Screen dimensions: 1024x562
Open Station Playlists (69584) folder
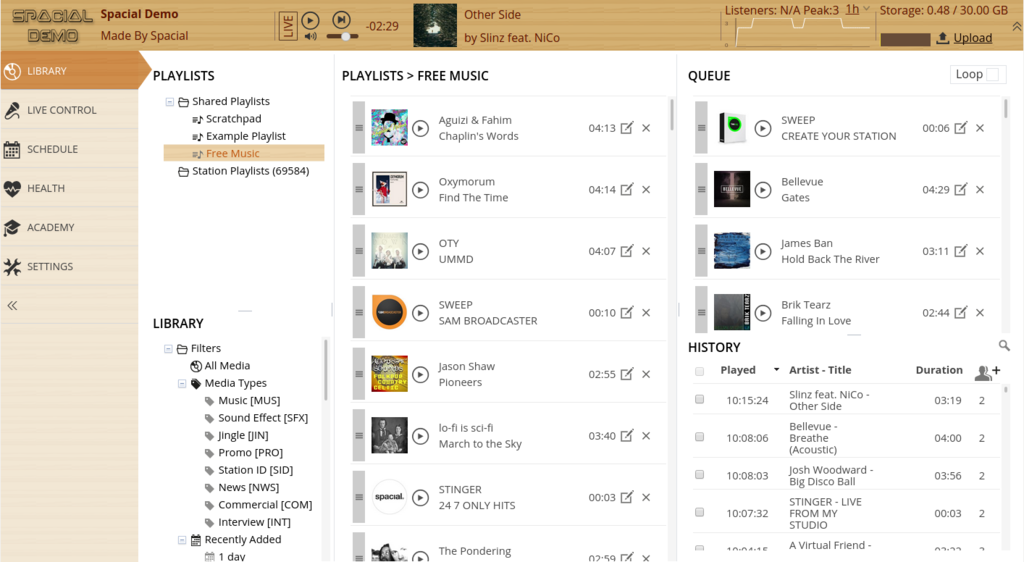pos(250,171)
